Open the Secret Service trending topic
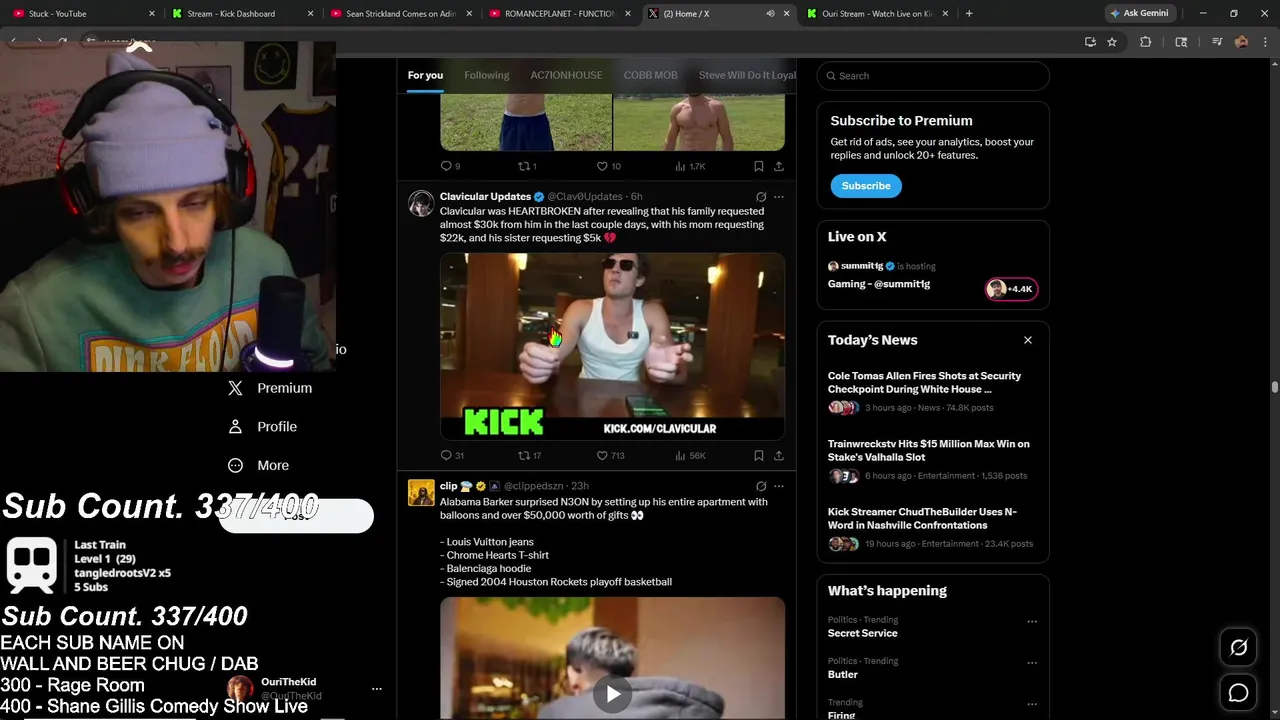 click(862, 633)
